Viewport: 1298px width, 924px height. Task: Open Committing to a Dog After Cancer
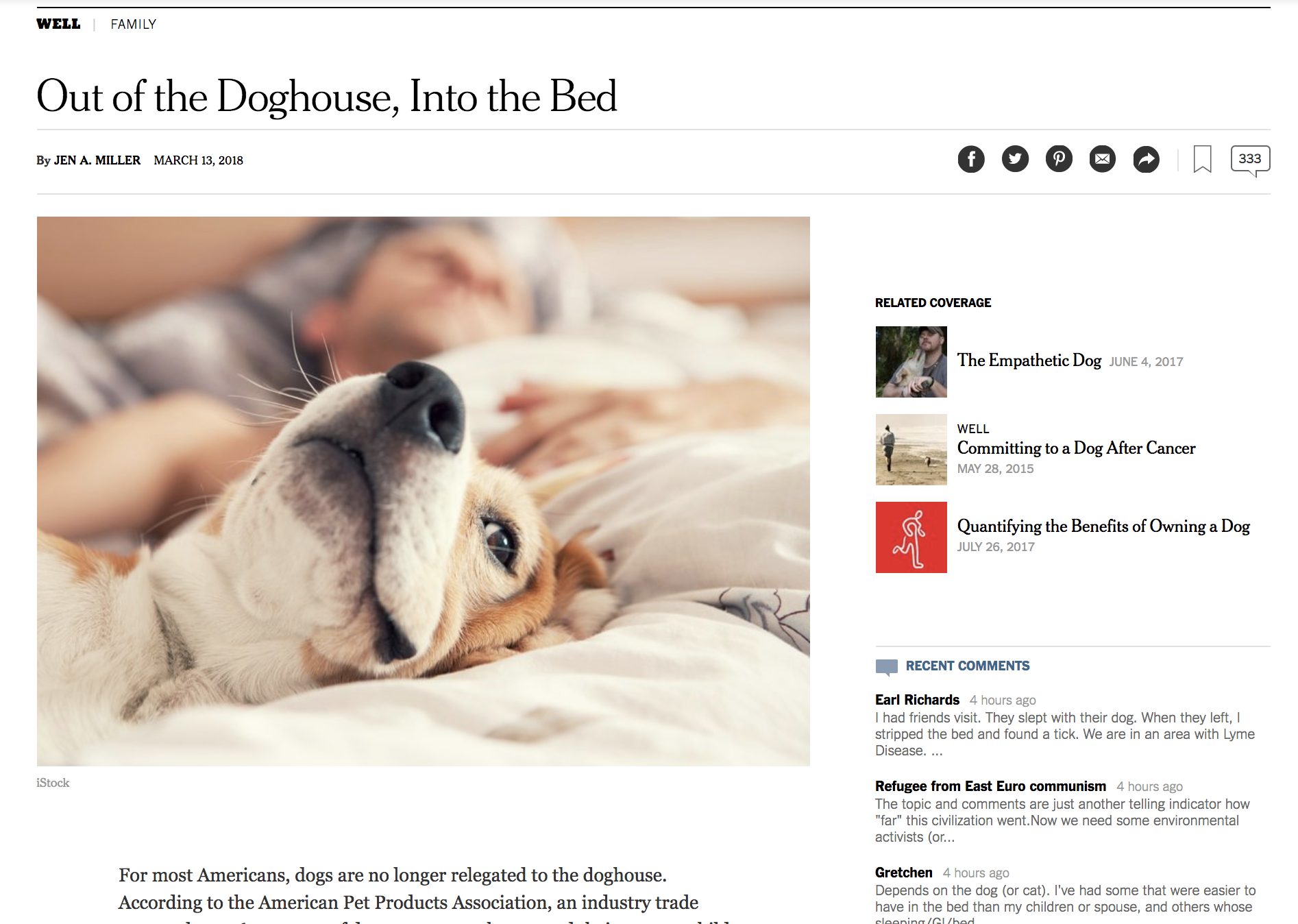(1076, 448)
